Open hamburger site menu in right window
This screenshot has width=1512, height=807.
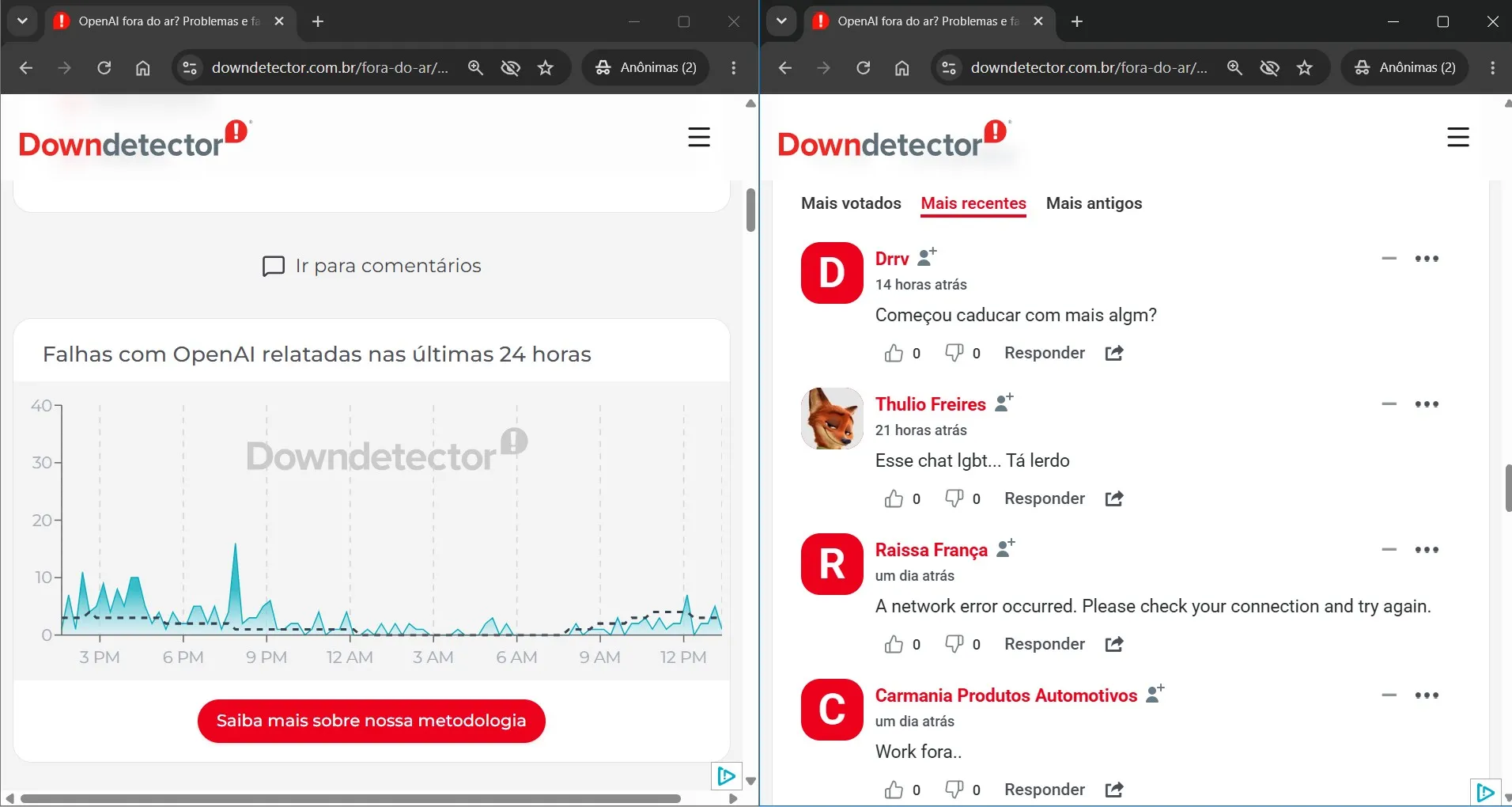click(1458, 138)
